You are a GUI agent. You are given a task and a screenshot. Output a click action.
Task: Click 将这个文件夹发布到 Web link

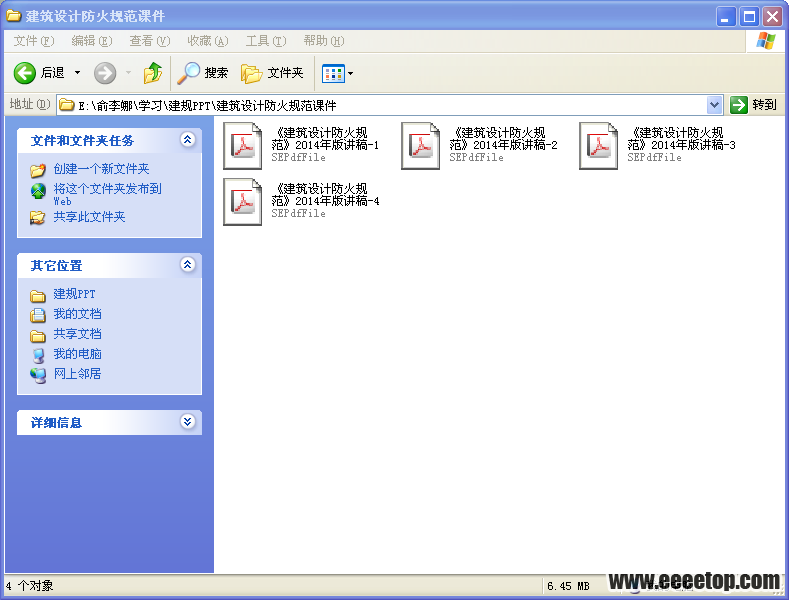[x=108, y=194]
